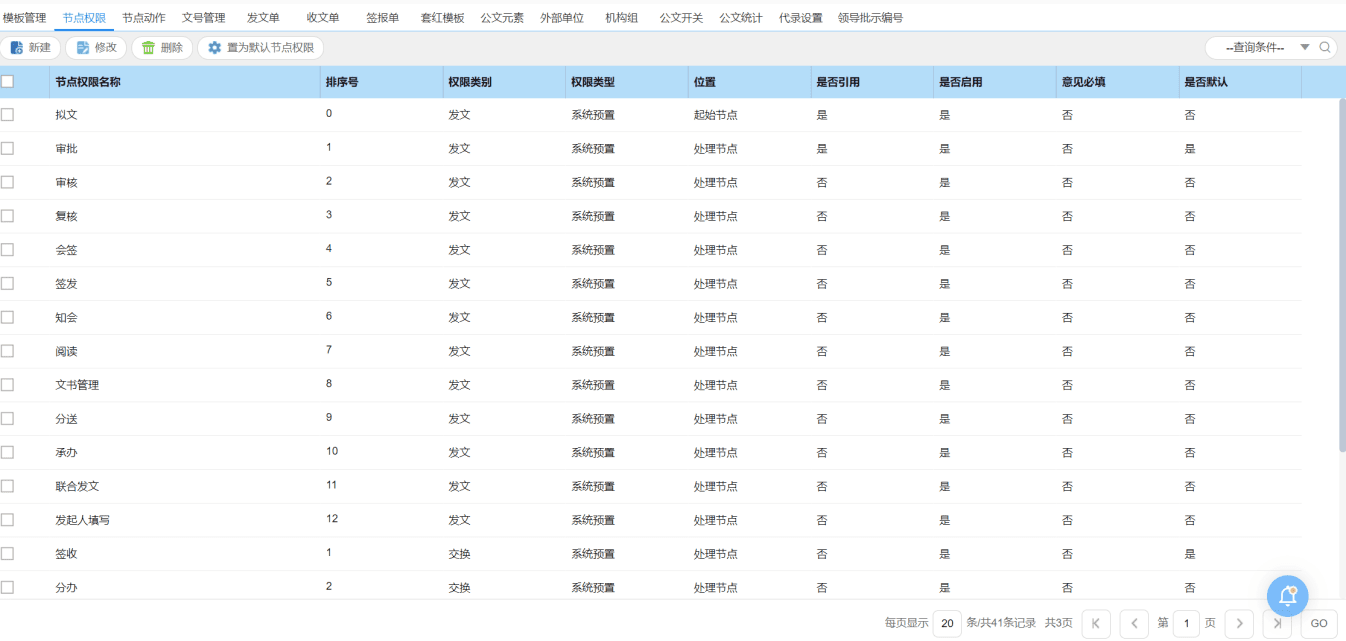Screen dimensions: 1346x641
Task: Open the 代录设置 tab
Action: pyautogui.click(x=801, y=18)
